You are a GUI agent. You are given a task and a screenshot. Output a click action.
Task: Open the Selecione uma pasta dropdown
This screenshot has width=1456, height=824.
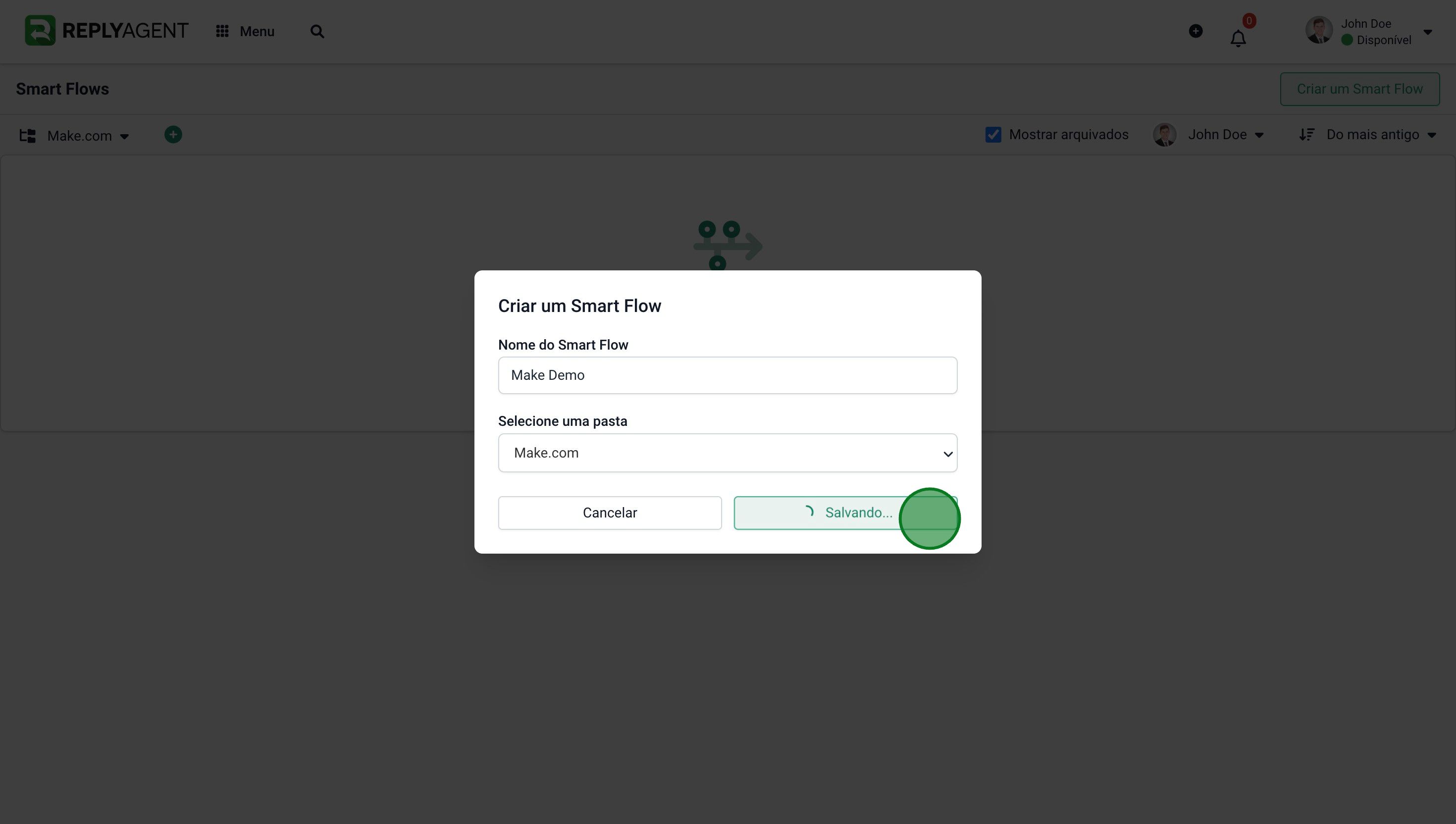pyautogui.click(x=727, y=453)
